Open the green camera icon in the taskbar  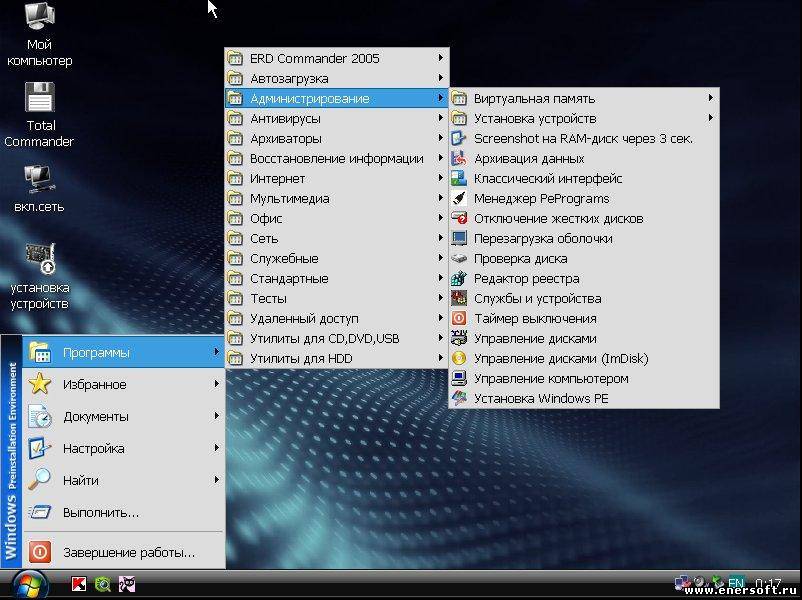tap(103, 584)
